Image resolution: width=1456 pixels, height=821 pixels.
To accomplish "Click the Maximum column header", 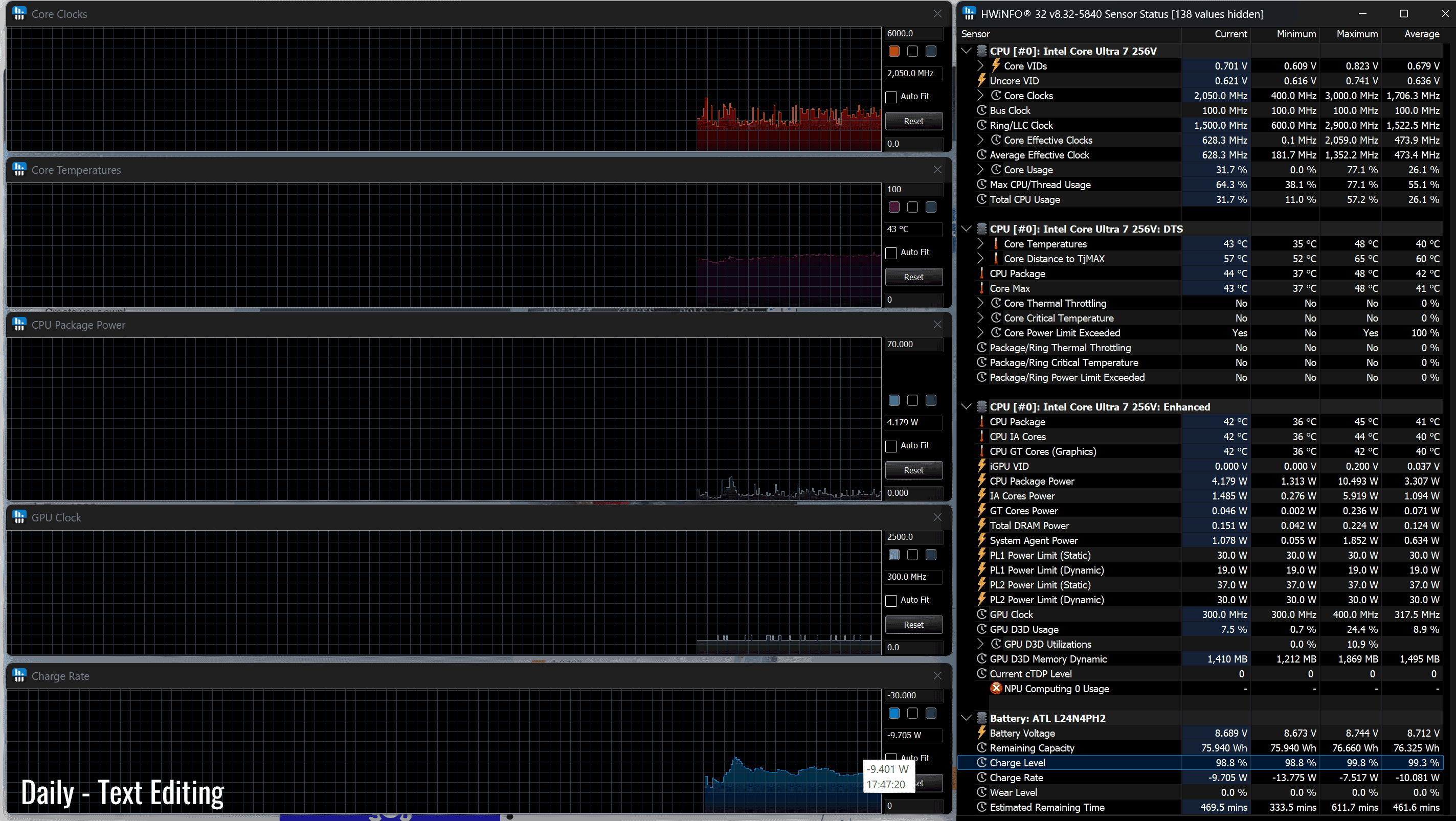I will [1356, 34].
